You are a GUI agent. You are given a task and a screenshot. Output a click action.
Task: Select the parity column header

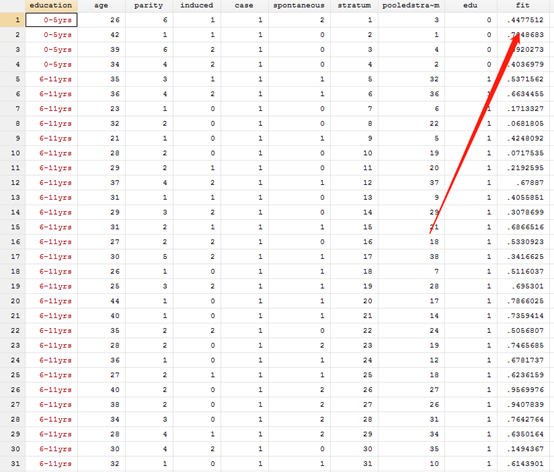[x=149, y=5]
